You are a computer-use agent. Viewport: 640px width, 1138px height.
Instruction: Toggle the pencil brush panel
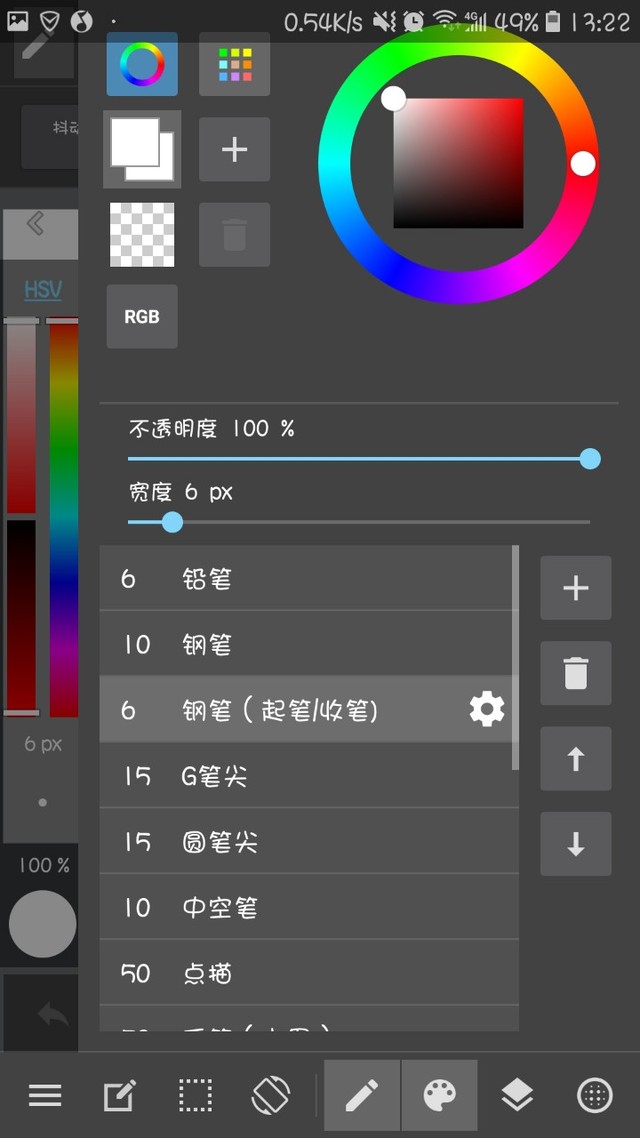click(x=362, y=1096)
